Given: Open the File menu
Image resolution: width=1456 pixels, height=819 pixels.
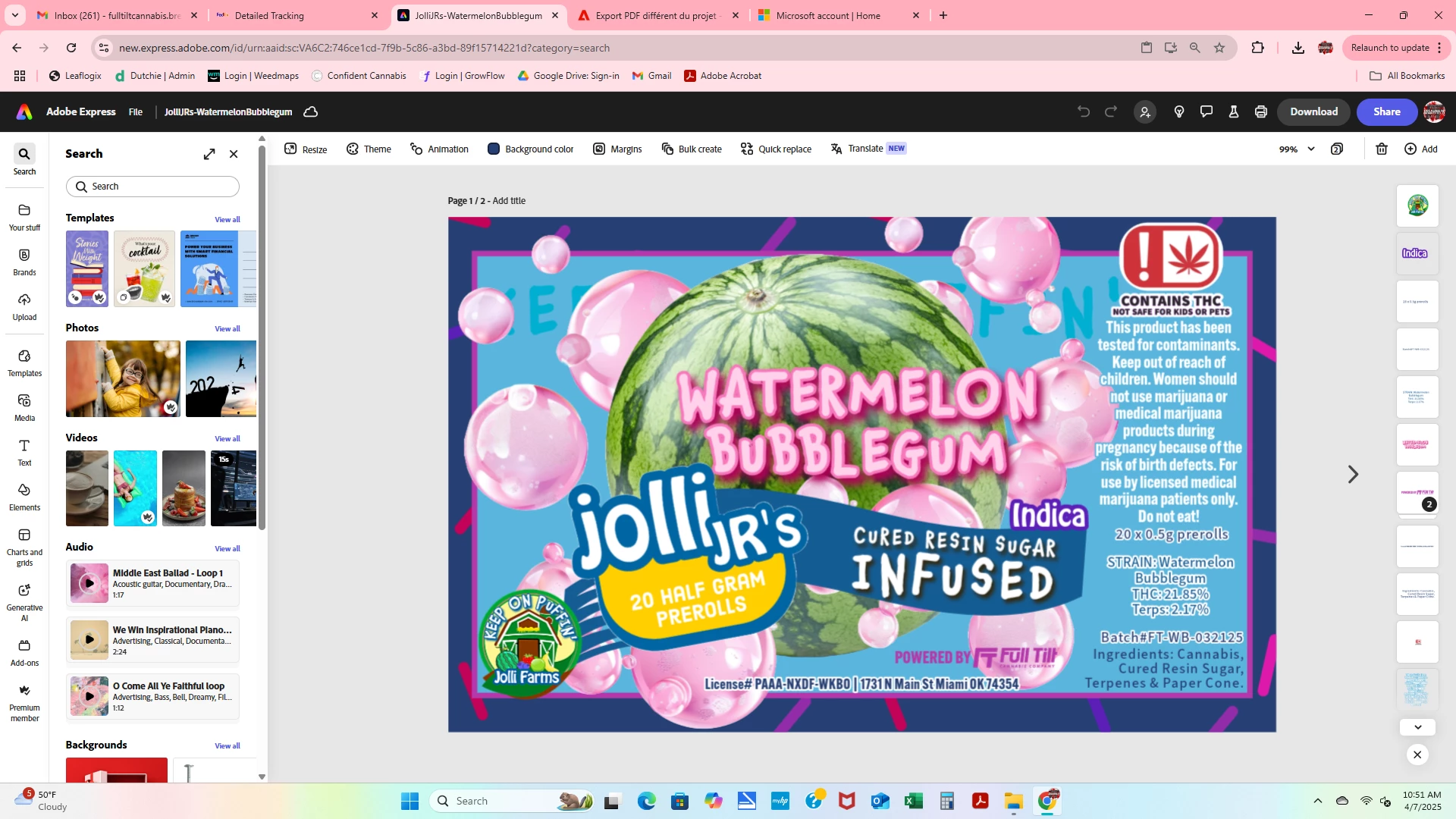Looking at the screenshot, I should 136,112.
